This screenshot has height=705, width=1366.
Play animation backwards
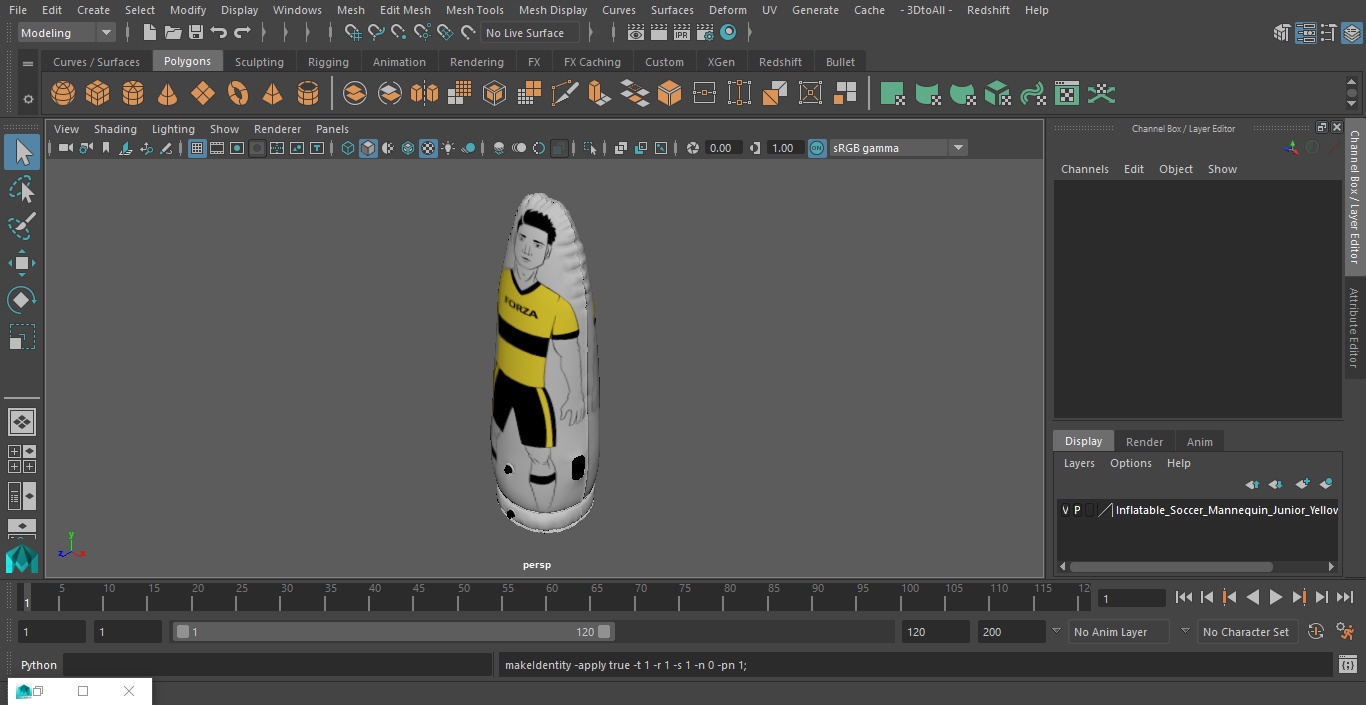(x=1253, y=597)
